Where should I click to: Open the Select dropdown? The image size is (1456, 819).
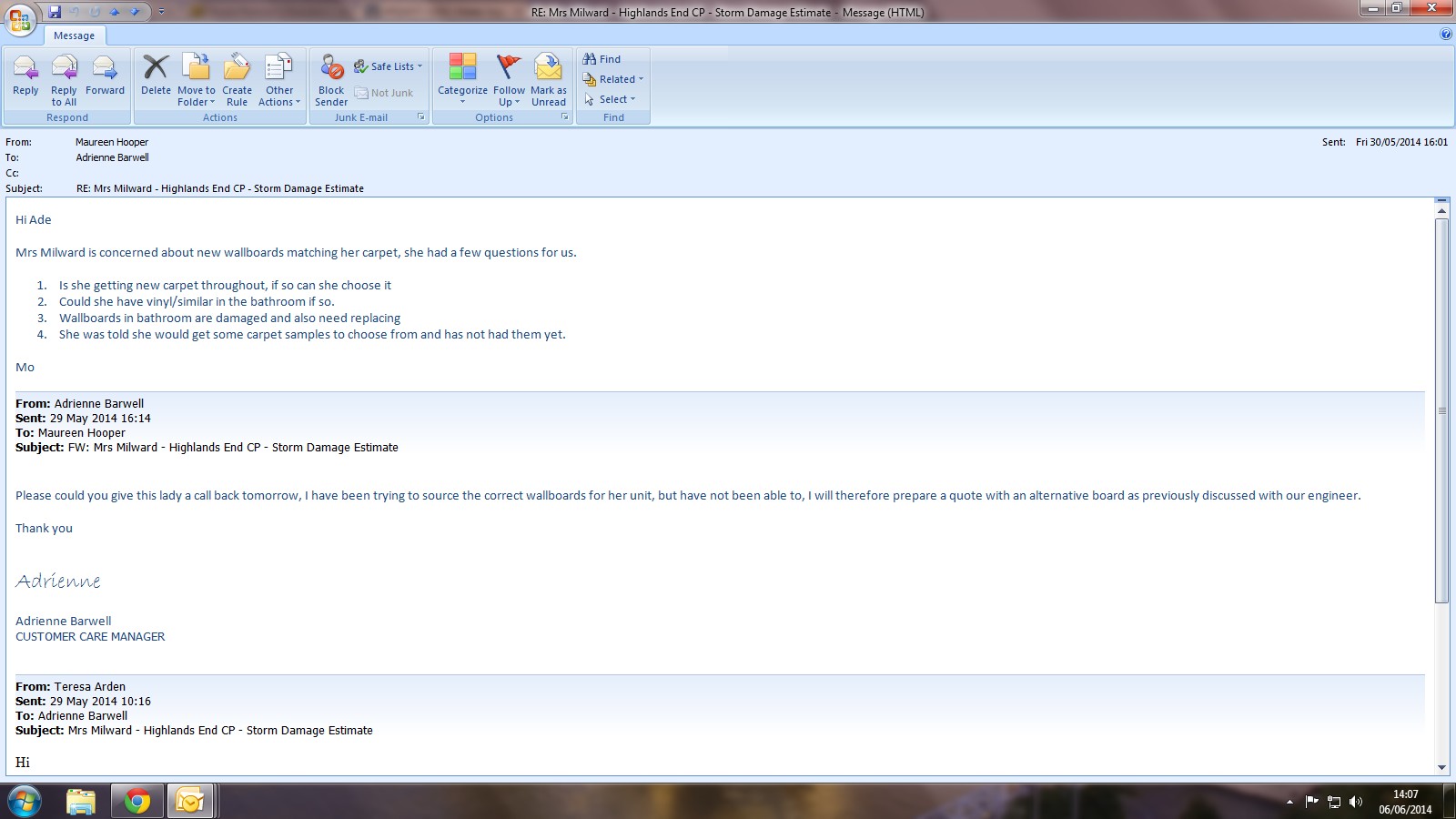(x=610, y=99)
